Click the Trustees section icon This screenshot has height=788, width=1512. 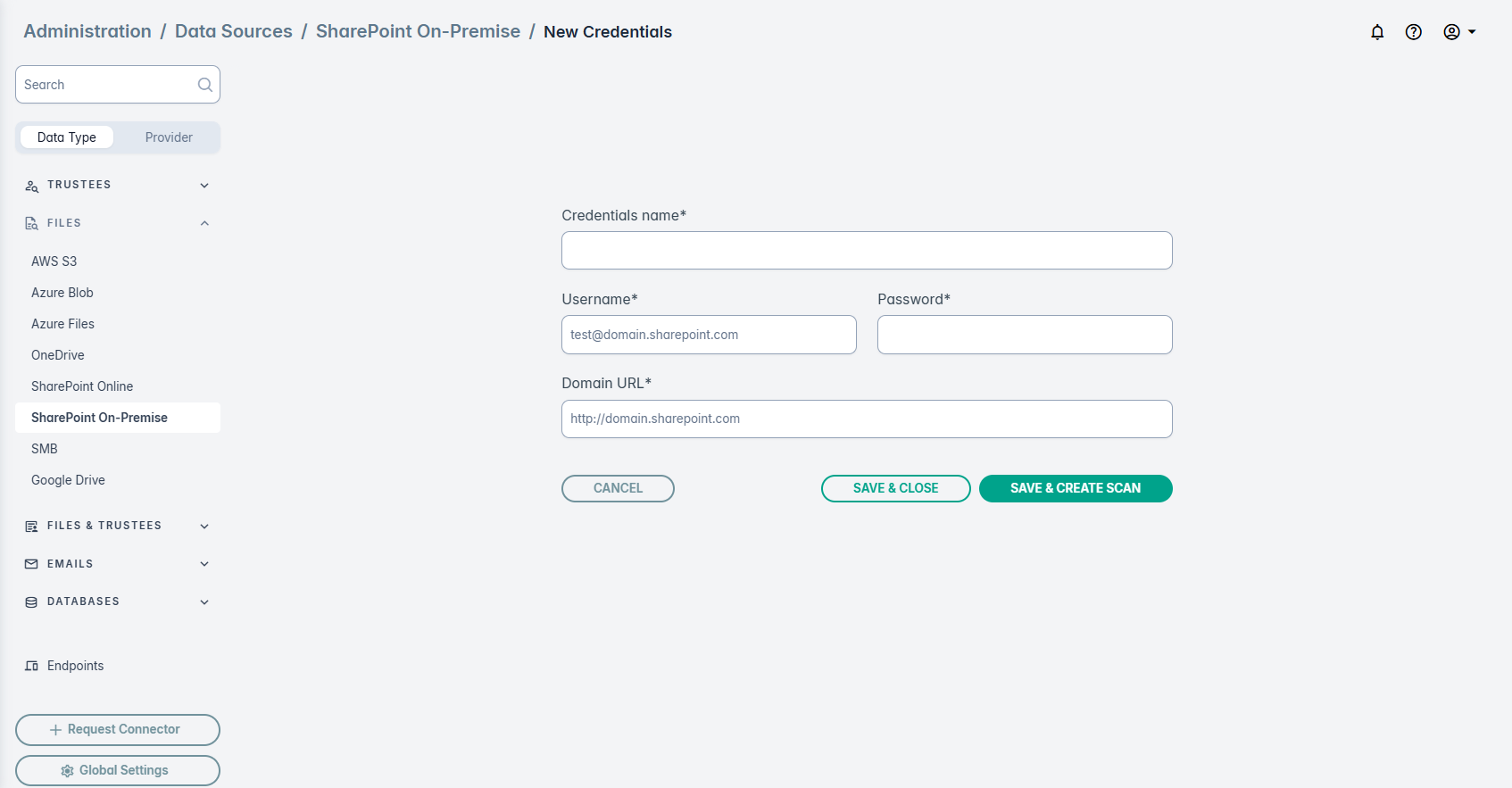[32, 186]
